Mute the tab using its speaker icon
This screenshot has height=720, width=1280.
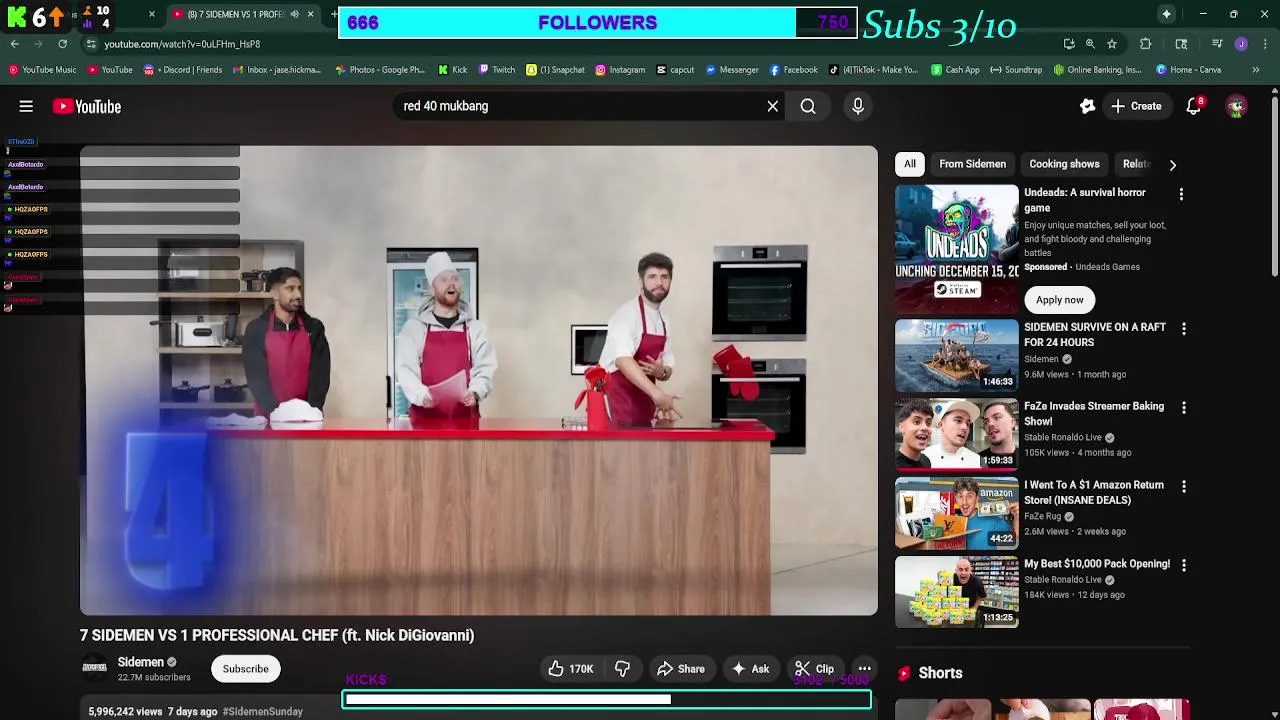tap(294, 14)
